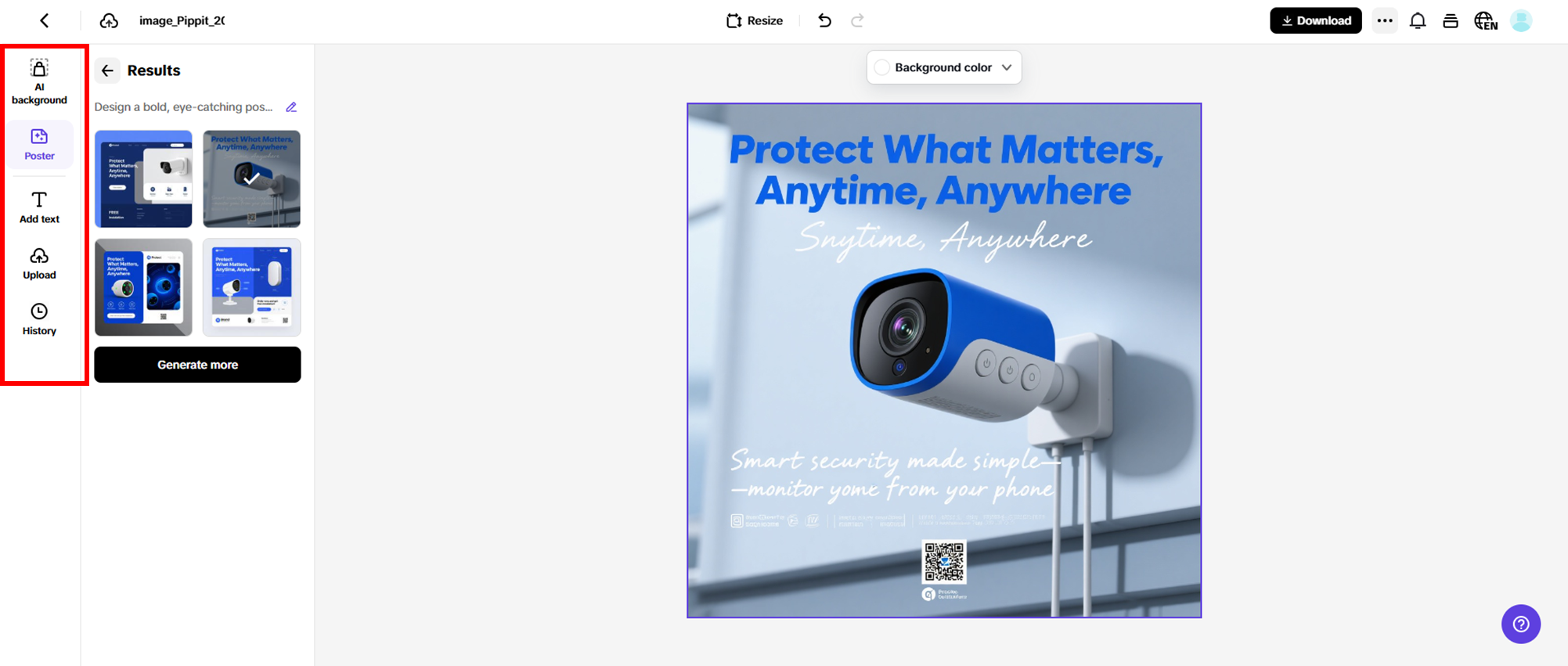Open the notifications bell
Screen dimensions: 1568x666
coord(1418,20)
